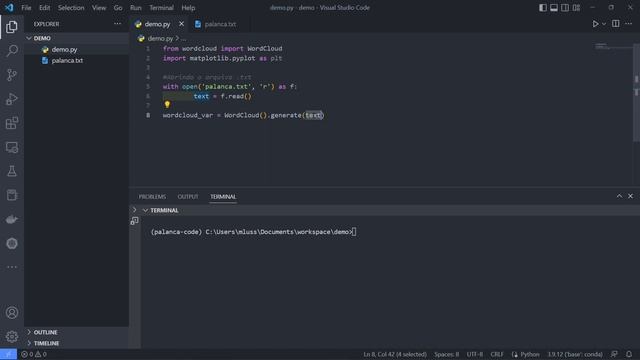The width and height of the screenshot is (640, 360).
Task: Open the Accounts menu icon
Action: 12,313
